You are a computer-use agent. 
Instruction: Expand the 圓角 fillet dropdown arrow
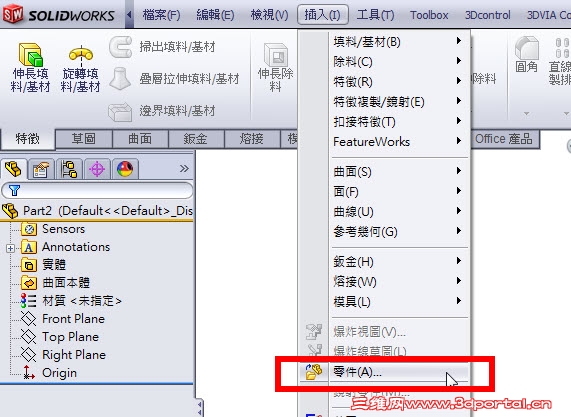526,114
